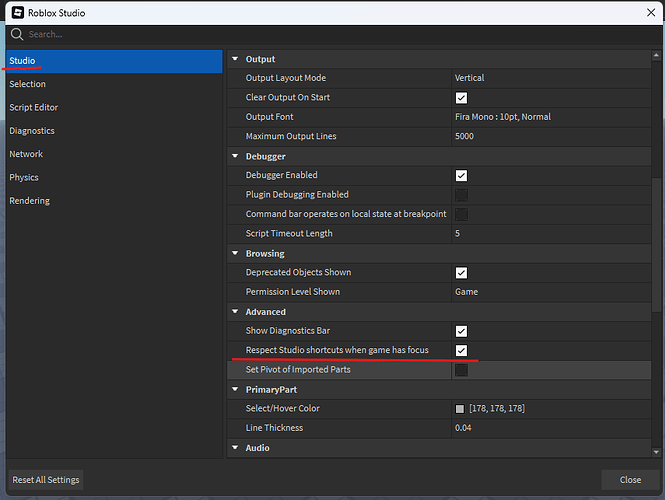Click the Set Pivot of Imported Parts label

tap(298, 369)
